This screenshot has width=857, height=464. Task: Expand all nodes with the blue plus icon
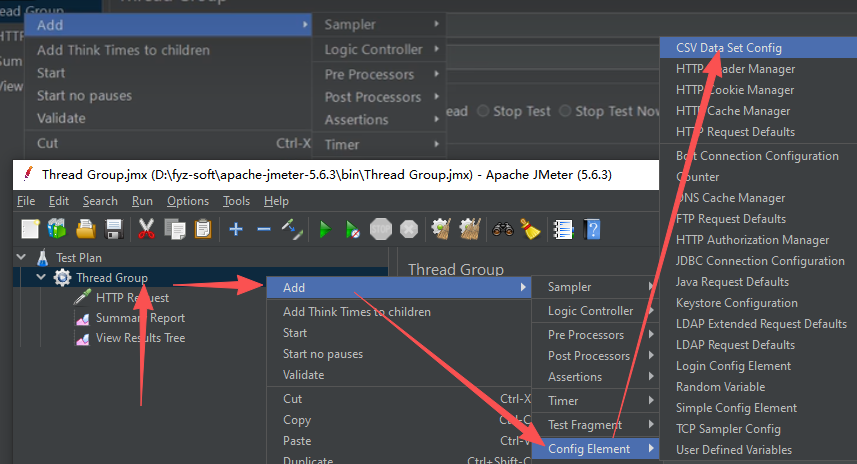pos(236,229)
